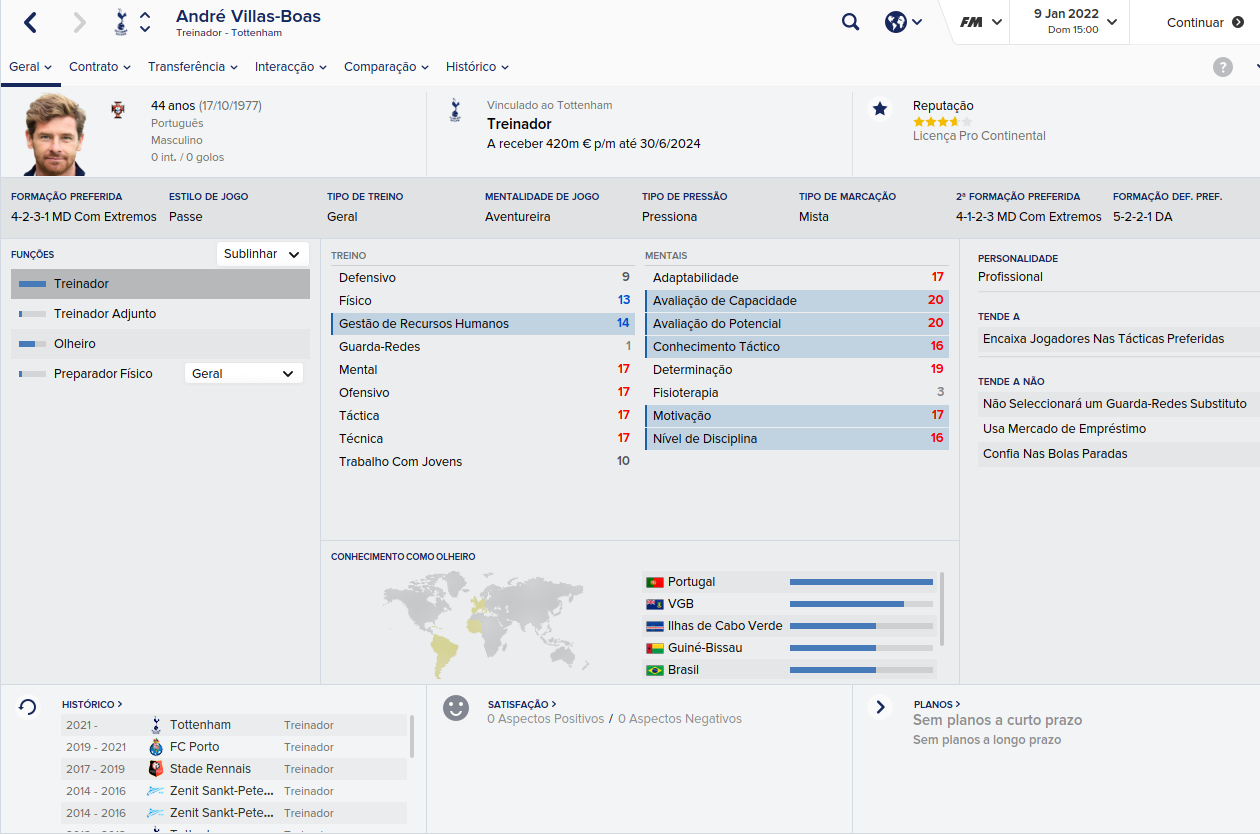Click the Nível de Disciplina attribute
This screenshot has height=834, width=1260.
797,439
